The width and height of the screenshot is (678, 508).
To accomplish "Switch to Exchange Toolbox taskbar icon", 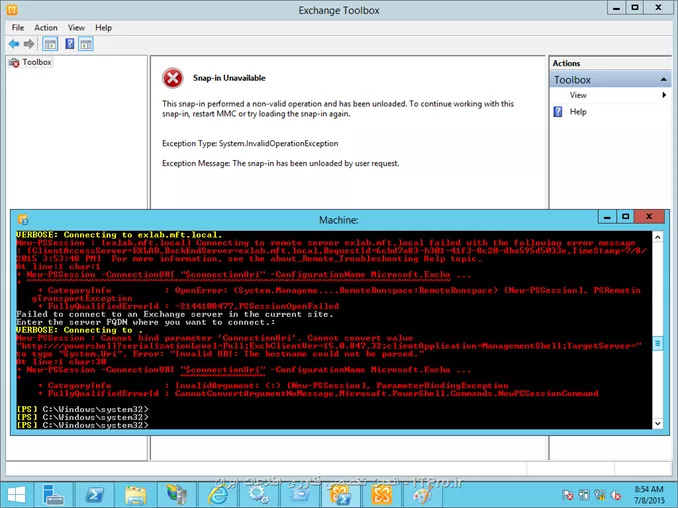I will pos(381,495).
